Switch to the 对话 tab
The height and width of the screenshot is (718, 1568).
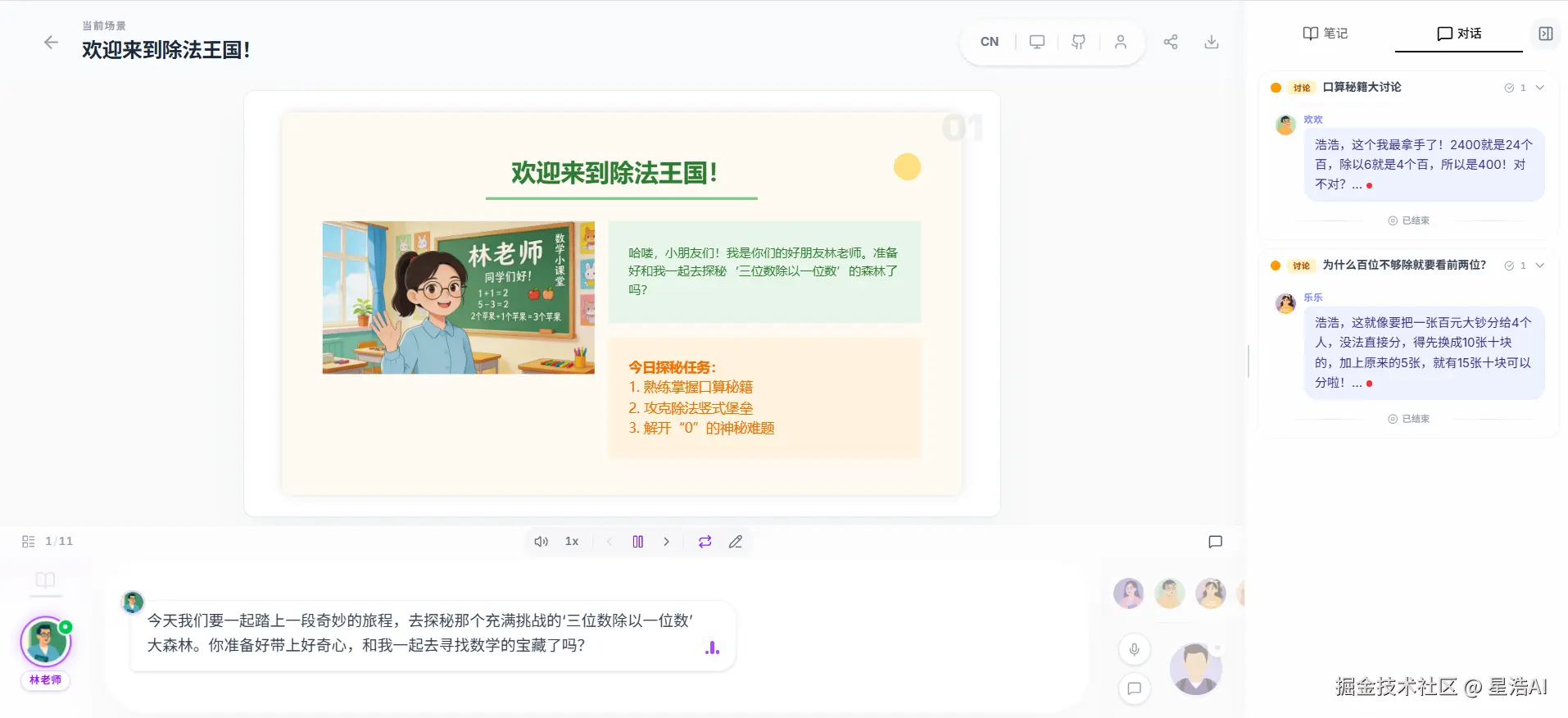[x=1459, y=34]
